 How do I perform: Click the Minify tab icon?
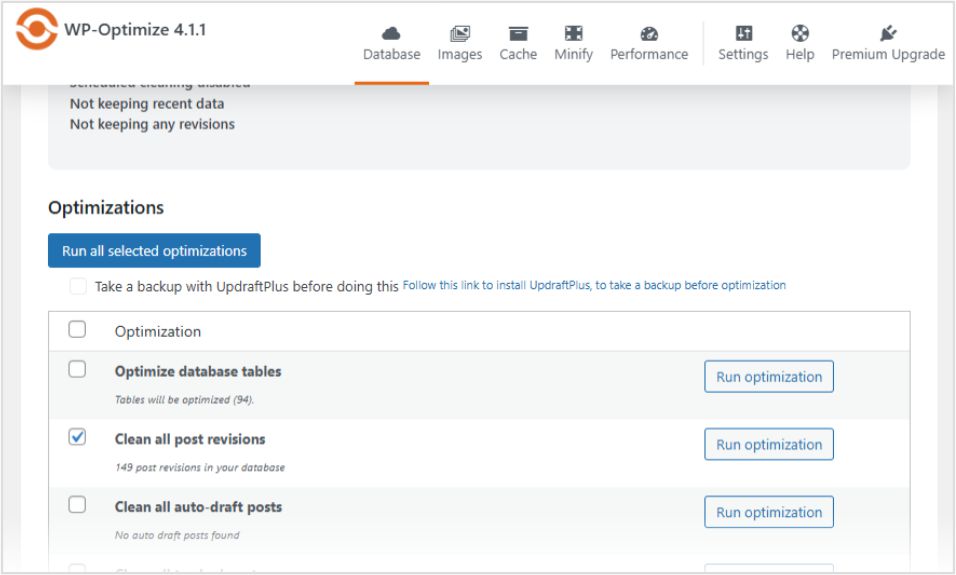[x=573, y=33]
